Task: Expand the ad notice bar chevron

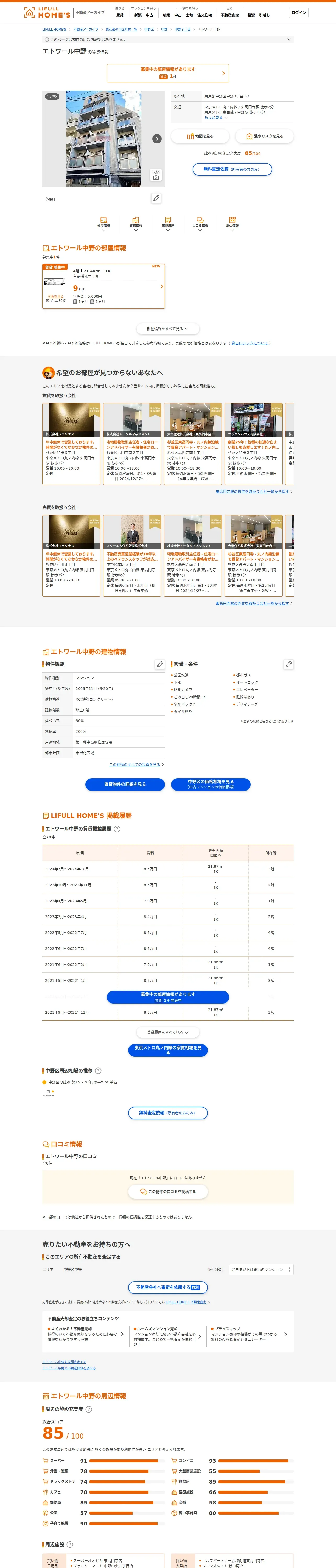Action: tap(289, 39)
